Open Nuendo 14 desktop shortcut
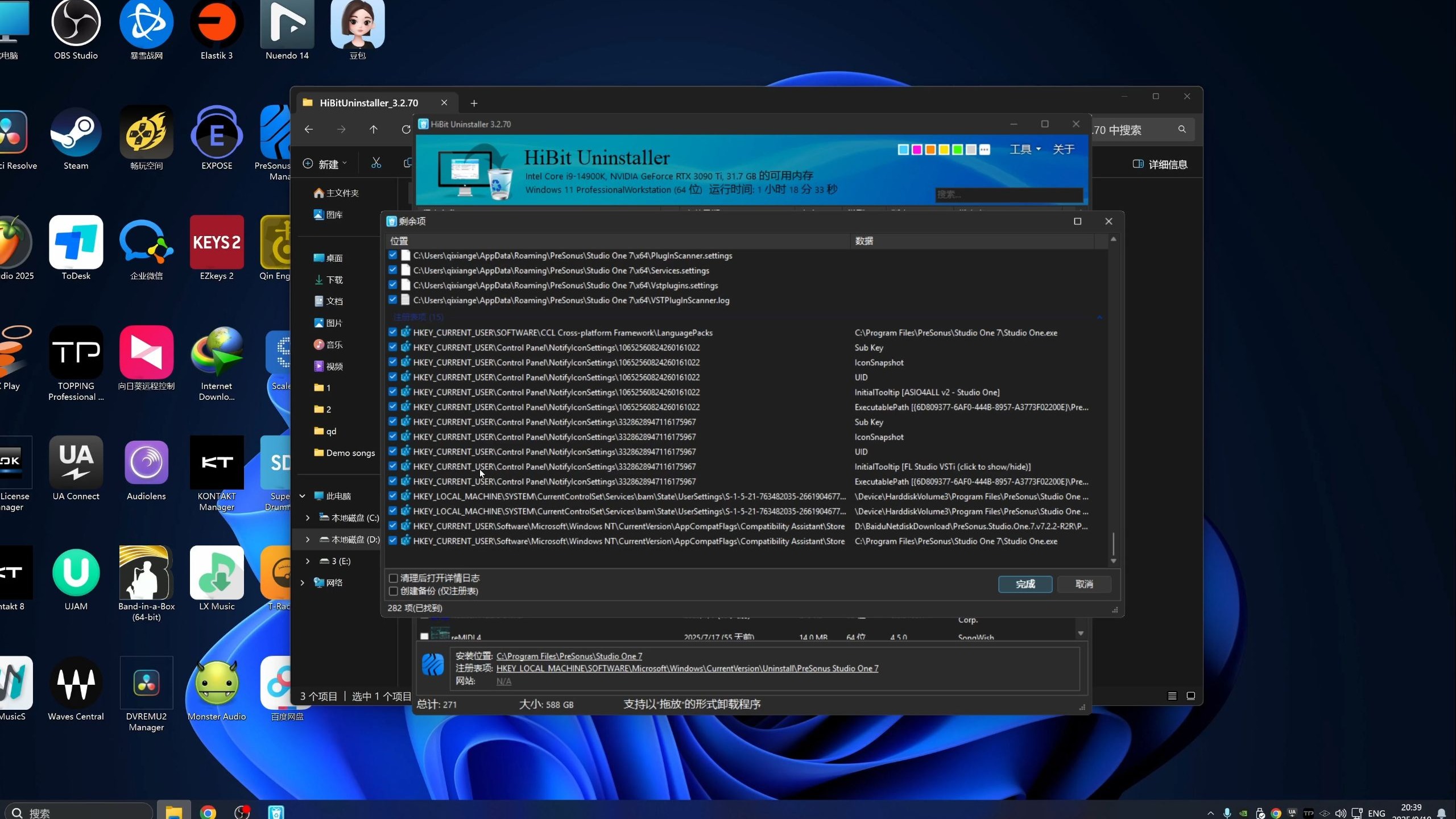The height and width of the screenshot is (819, 1456). click(287, 30)
